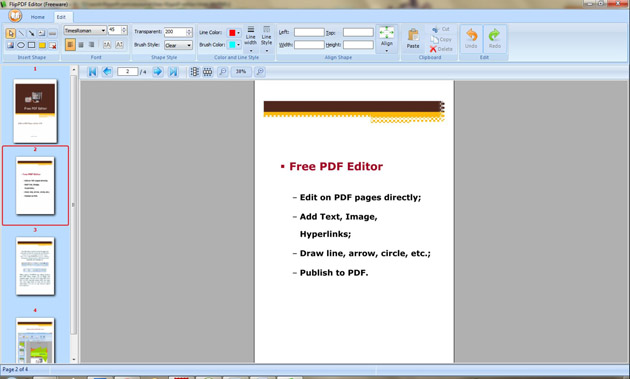Click the Transparent value field

(175, 32)
